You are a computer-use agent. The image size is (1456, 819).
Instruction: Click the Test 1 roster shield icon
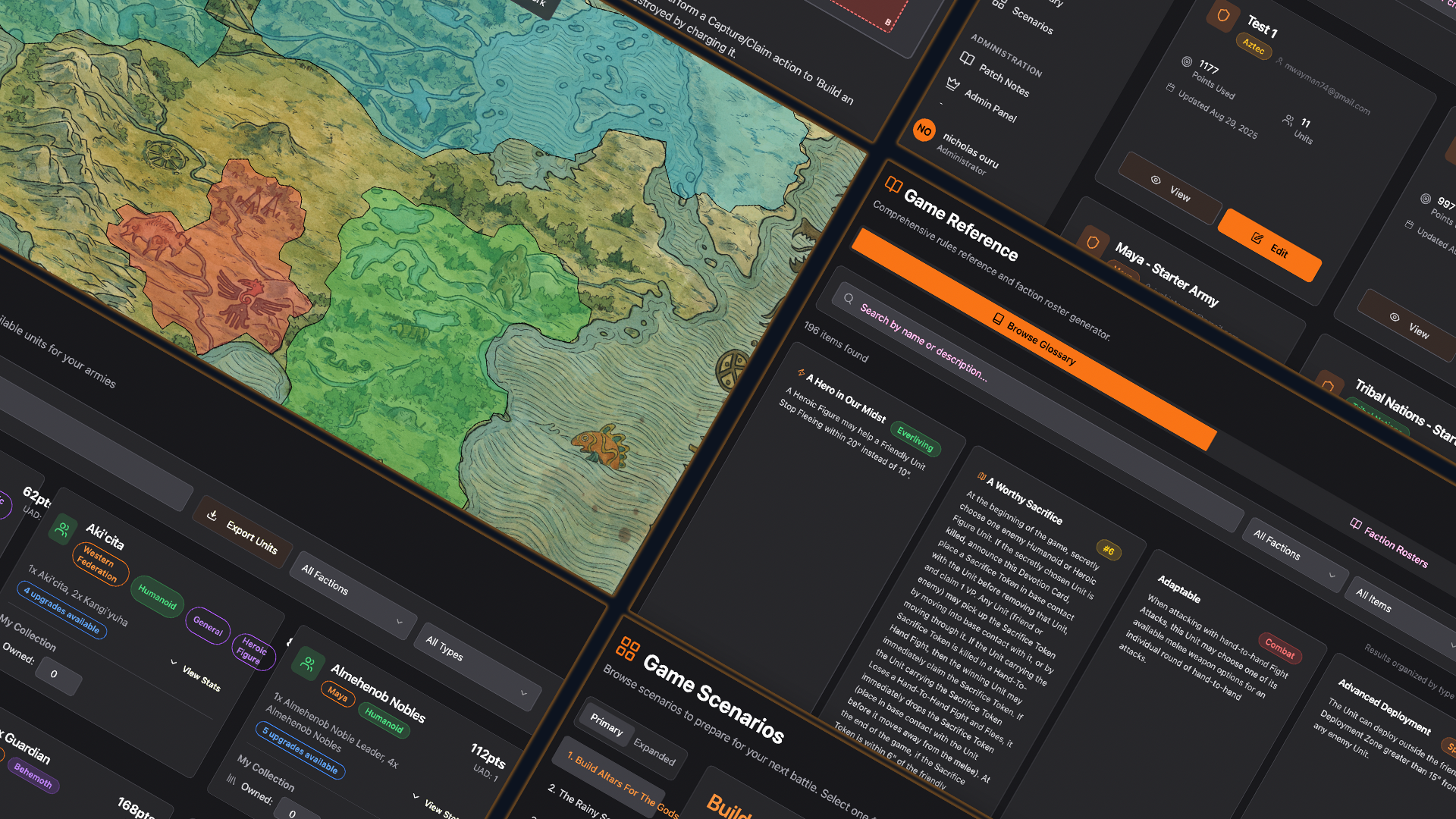coord(1222,15)
